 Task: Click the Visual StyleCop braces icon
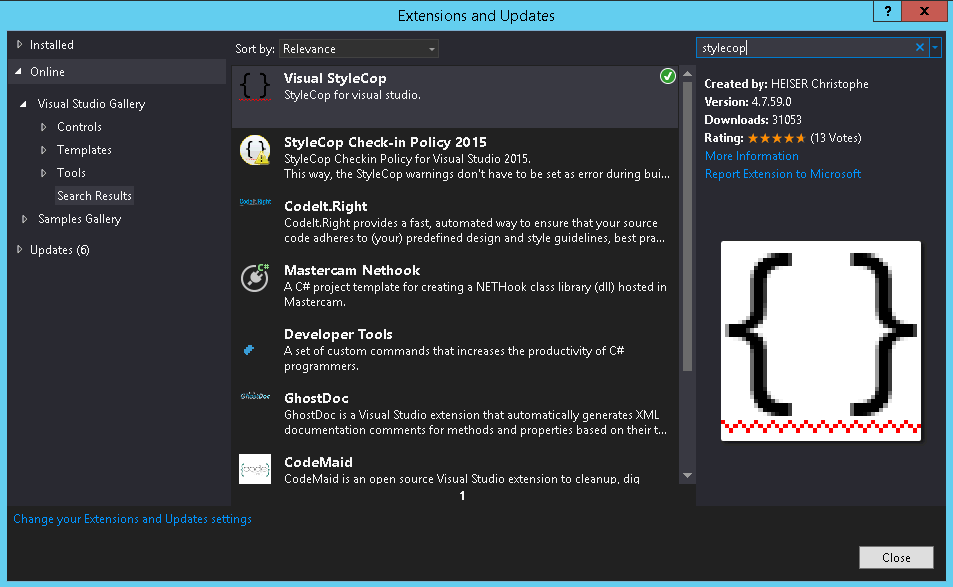click(x=255, y=86)
